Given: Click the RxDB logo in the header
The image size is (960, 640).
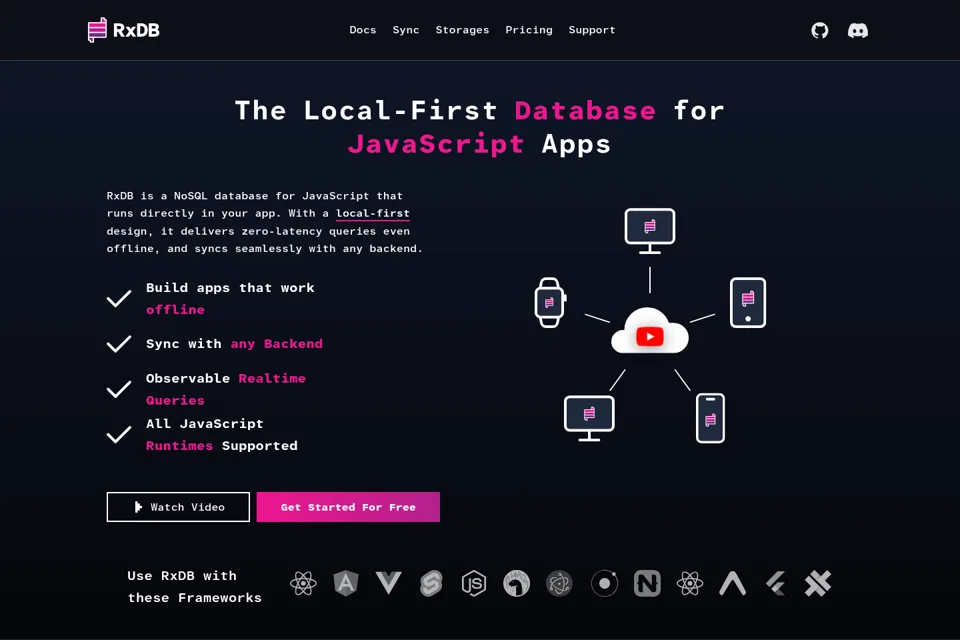Looking at the screenshot, I should click(124, 30).
